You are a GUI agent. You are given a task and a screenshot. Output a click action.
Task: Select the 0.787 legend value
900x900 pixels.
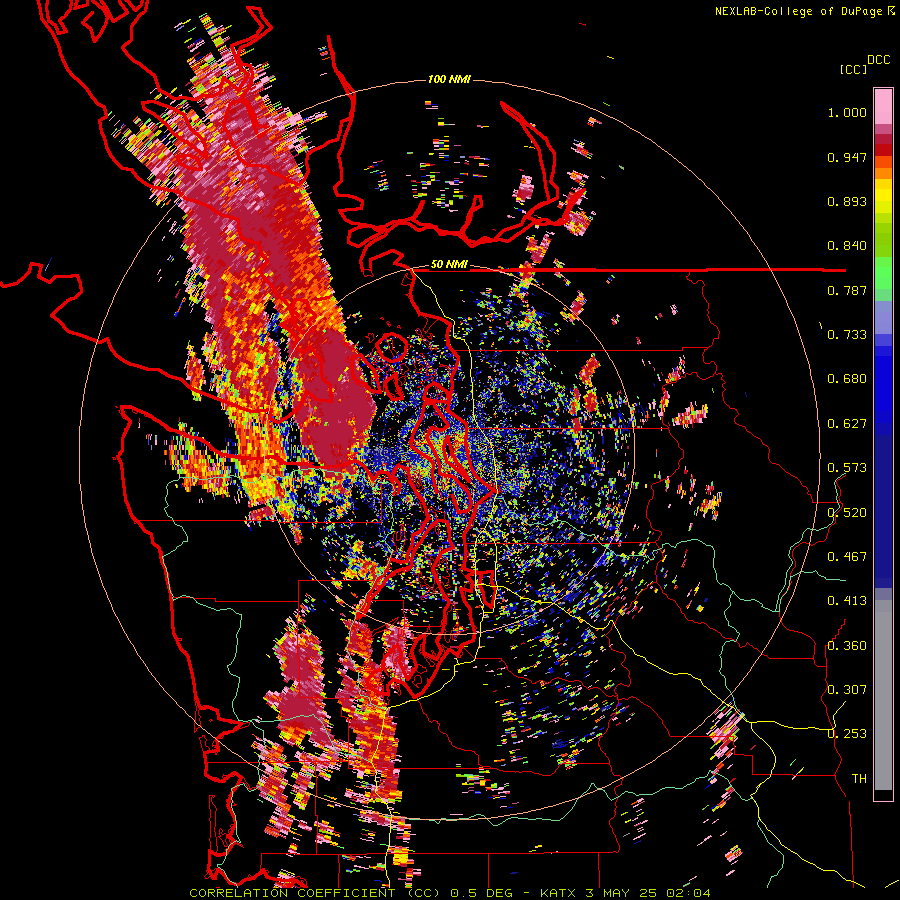tap(847, 290)
